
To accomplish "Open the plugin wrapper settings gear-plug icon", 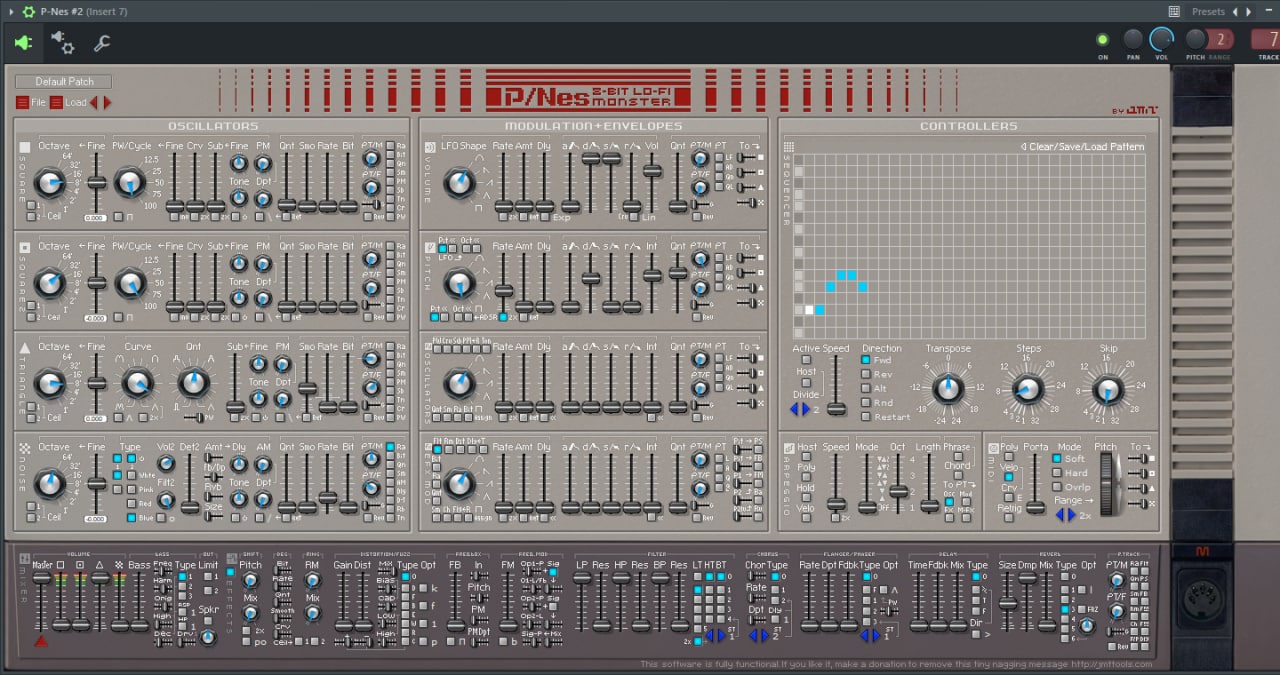I will 63,42.
